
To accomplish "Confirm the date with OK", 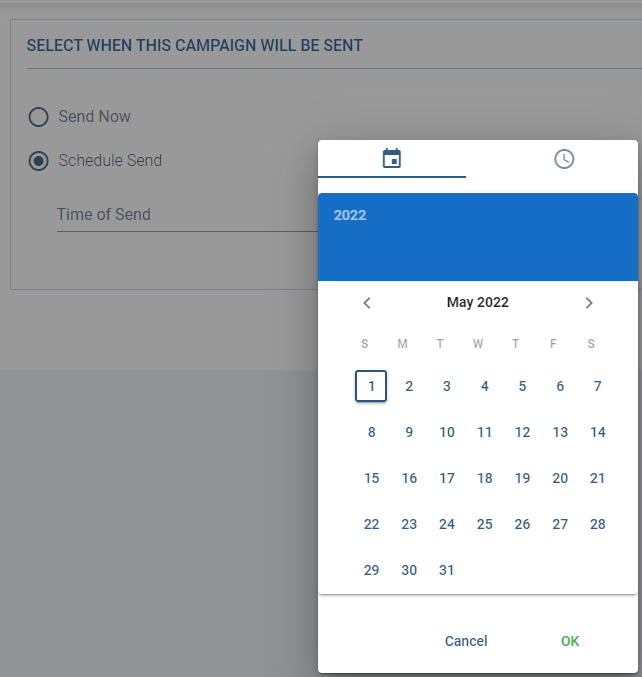I will [x=570, y=641].
